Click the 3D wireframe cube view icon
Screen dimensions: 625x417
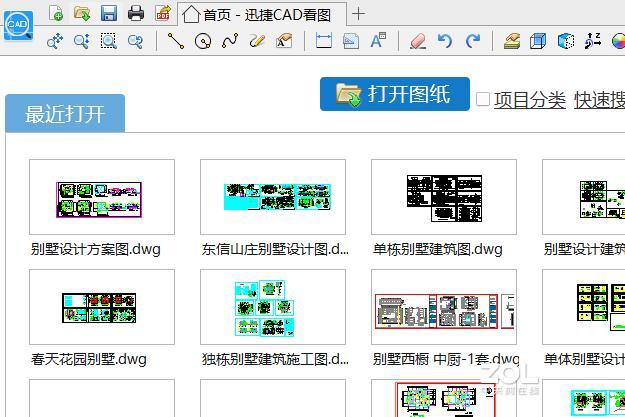[538, 41]
